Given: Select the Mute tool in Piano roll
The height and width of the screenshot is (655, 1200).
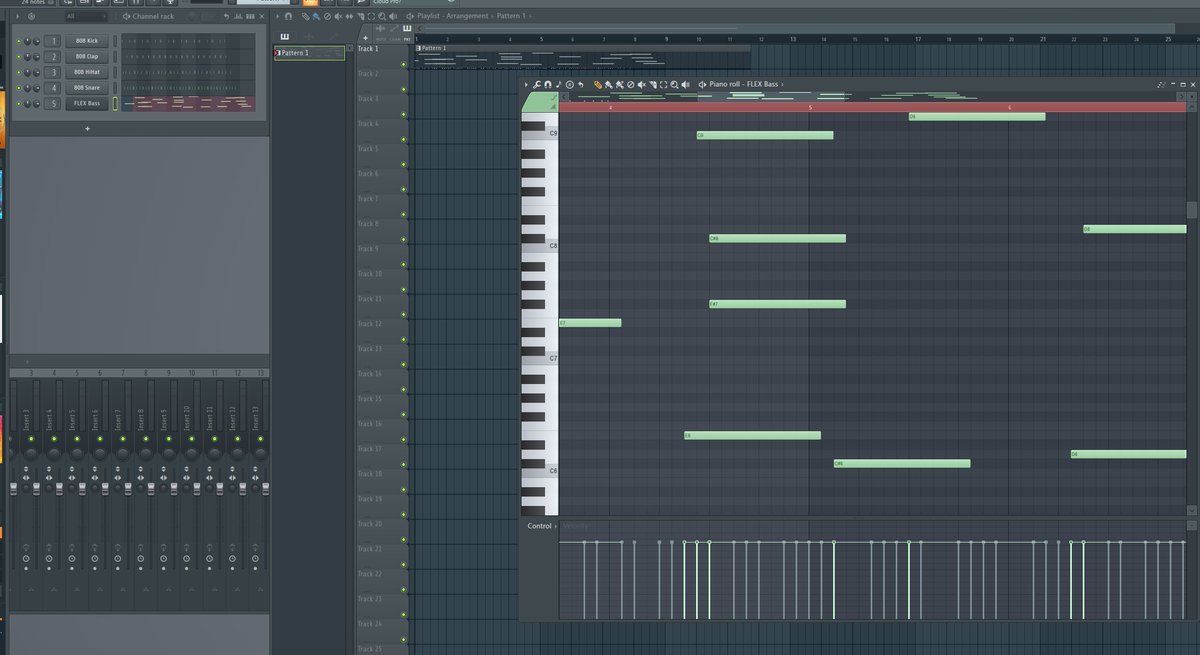Looking at the screenshot, I should pos(642,85).
